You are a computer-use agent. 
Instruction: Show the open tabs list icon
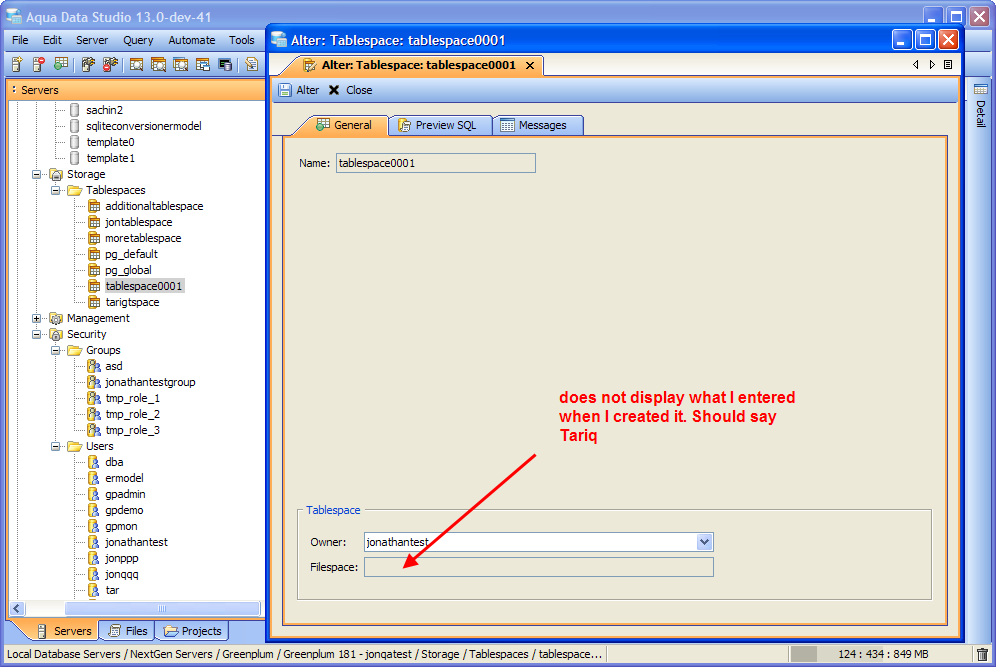tap(948, 65)
